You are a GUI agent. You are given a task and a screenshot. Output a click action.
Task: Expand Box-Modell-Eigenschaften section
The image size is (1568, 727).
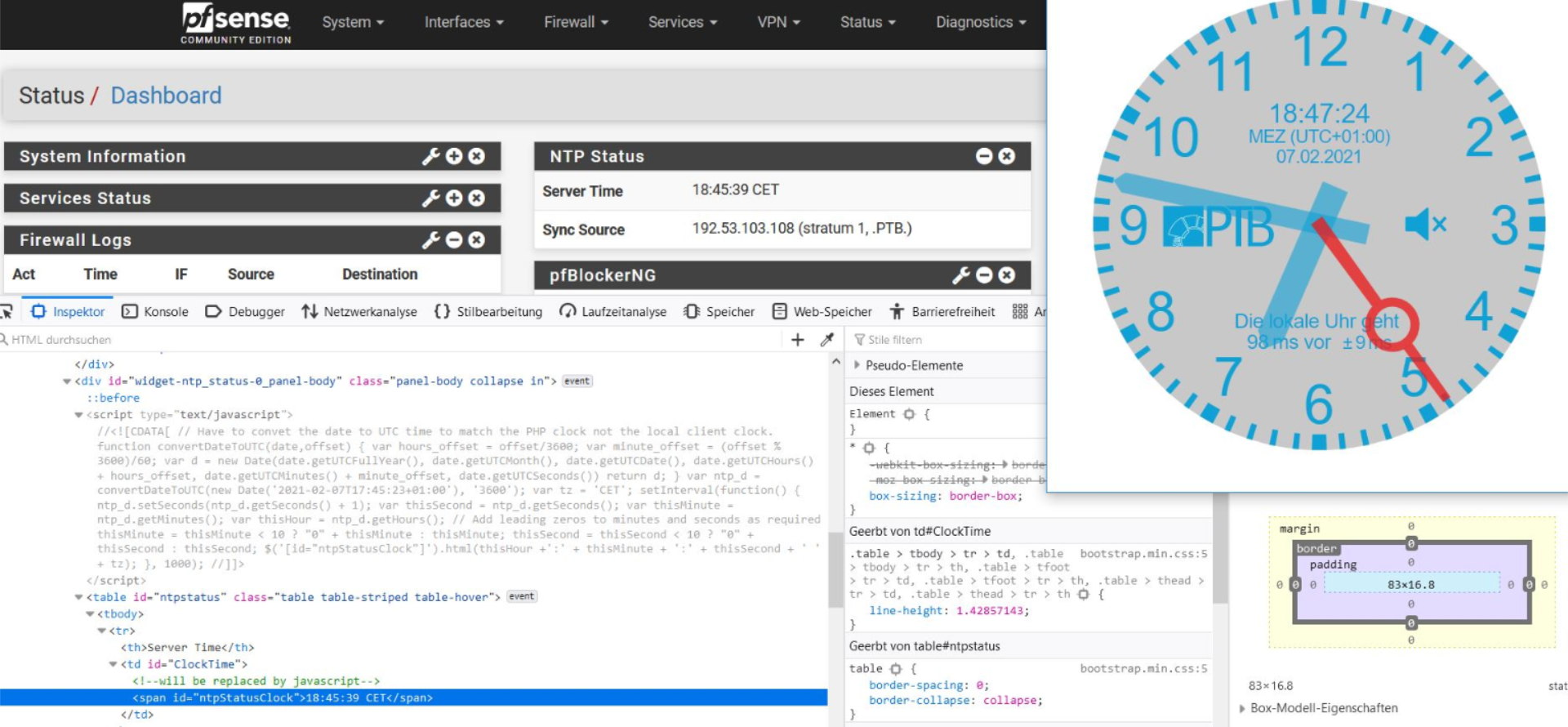[x=1242, y=708]
